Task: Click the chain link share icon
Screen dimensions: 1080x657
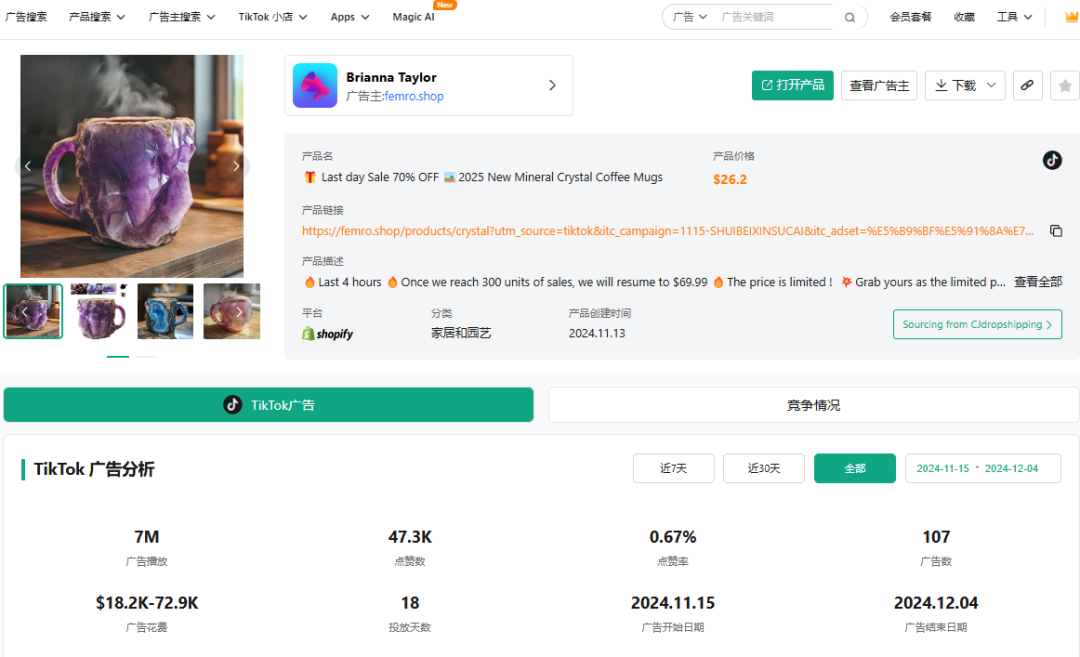Action: pyautogui.click(x=1027, y=85)
